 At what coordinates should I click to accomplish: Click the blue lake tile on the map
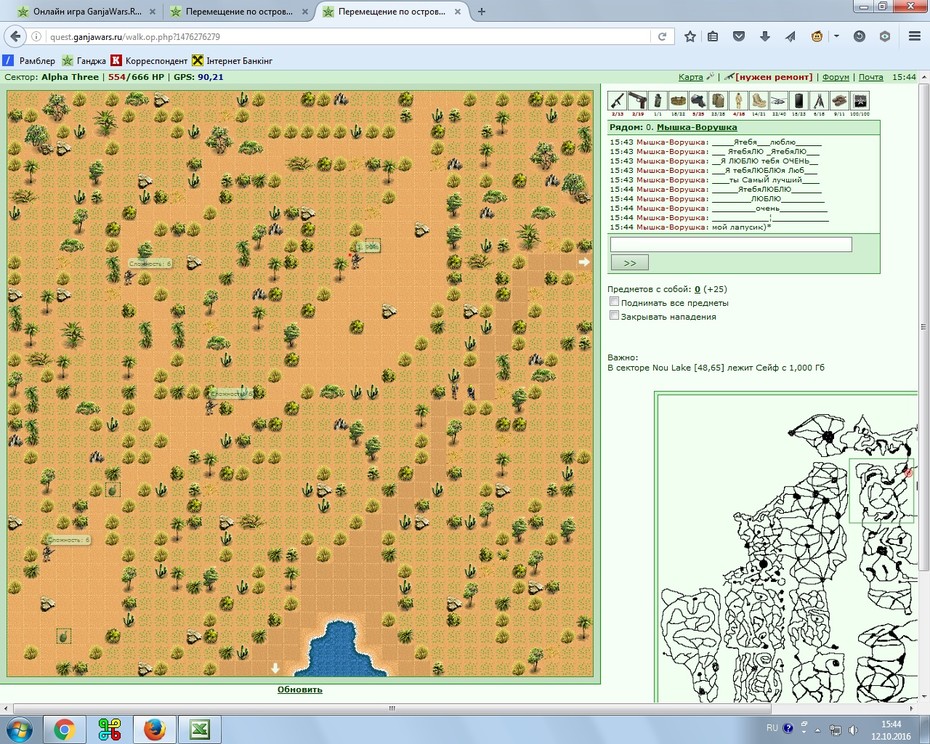339,648
